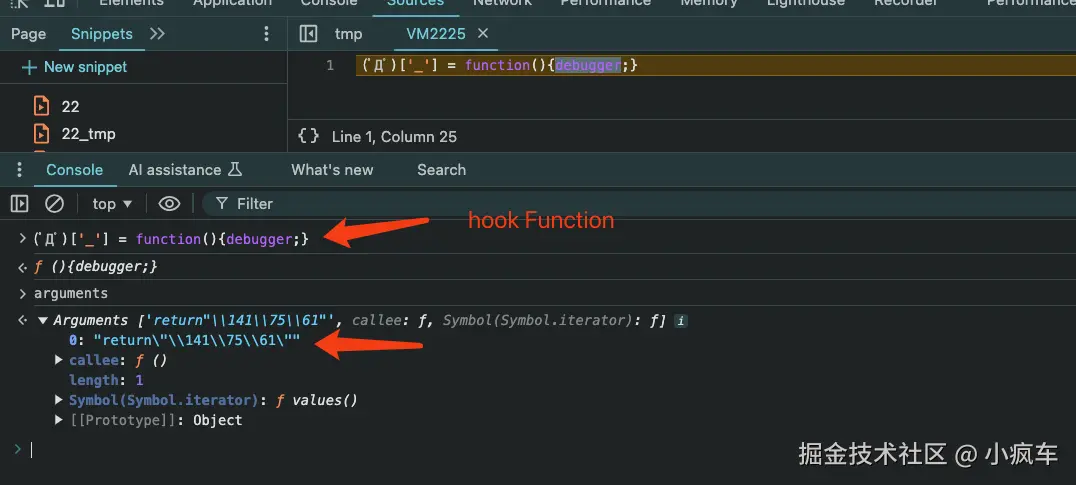
Task: Select the tmp editor tab
Action: [348, 34]
